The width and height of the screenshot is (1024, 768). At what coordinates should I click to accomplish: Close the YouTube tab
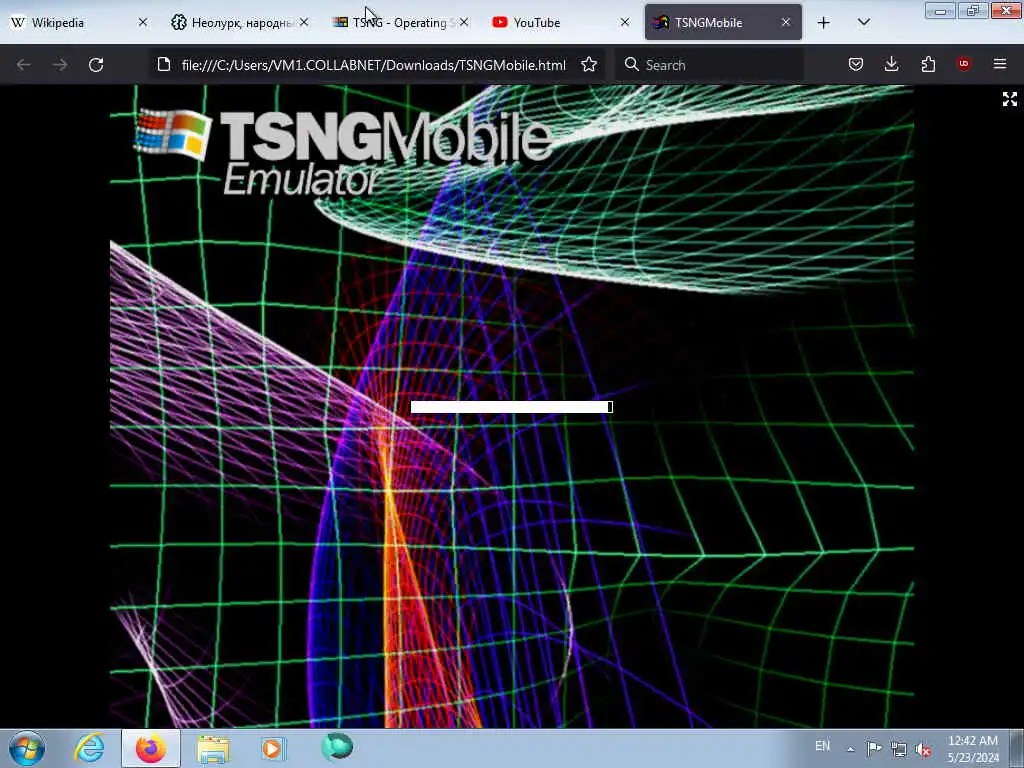624,22
